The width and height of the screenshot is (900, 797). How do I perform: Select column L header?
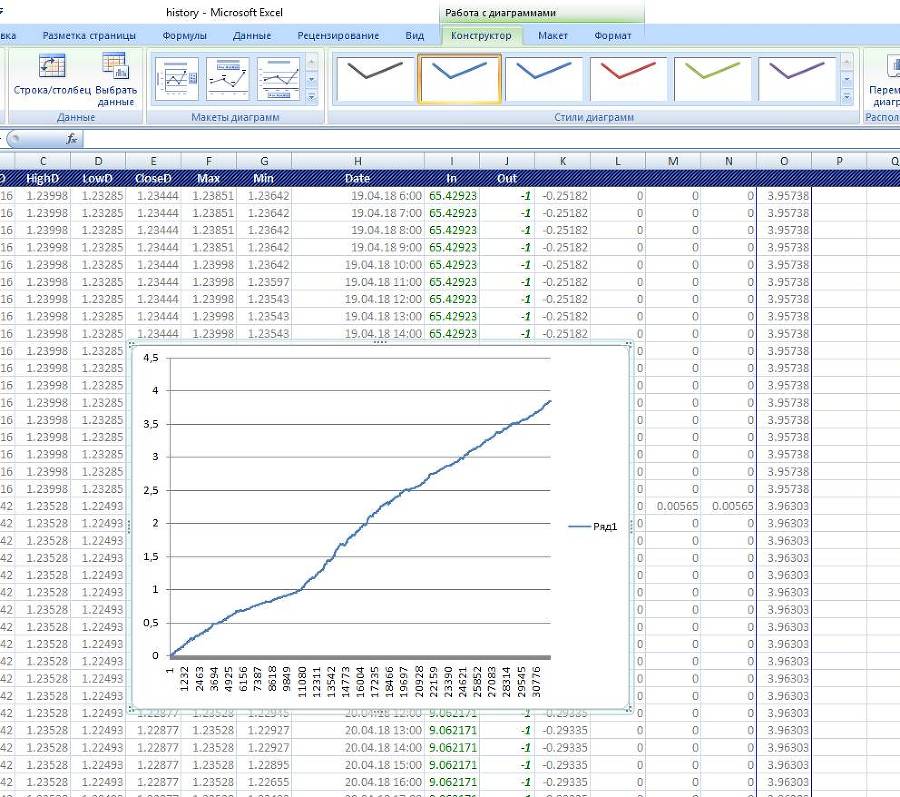tap(618, 161)
